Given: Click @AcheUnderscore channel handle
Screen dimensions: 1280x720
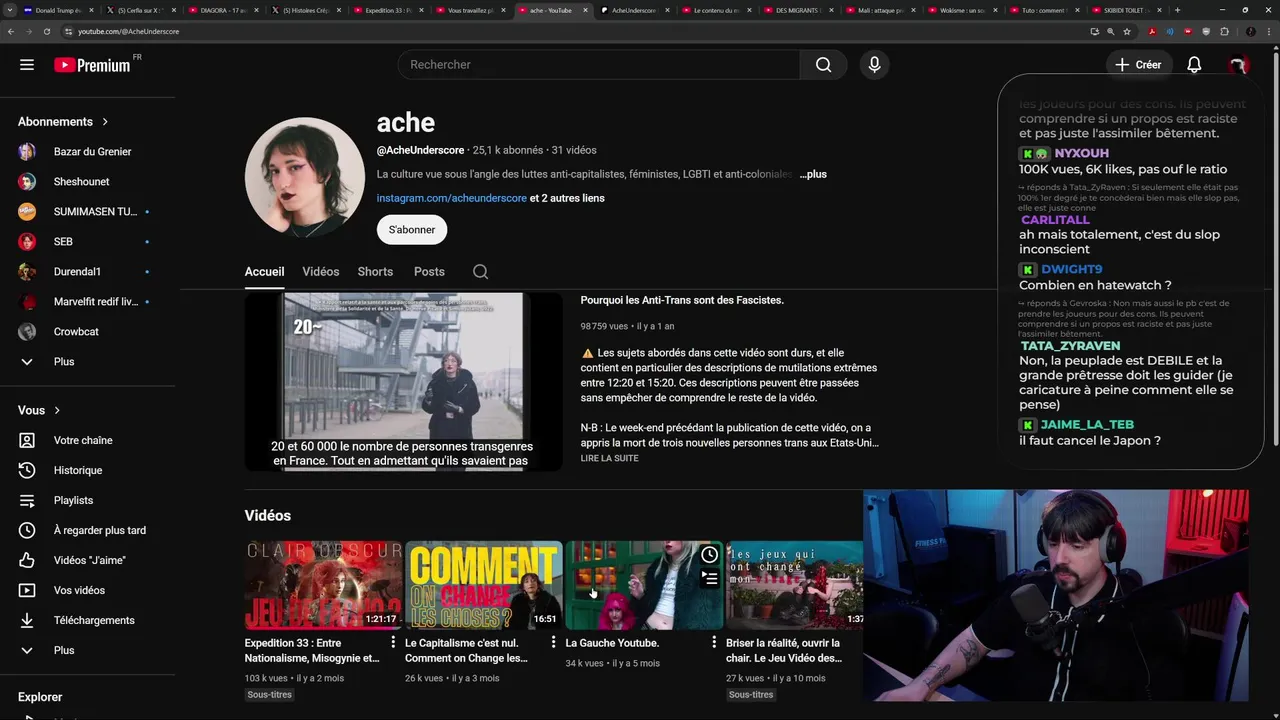Looking at the screenshot, I should pos(420,150).
